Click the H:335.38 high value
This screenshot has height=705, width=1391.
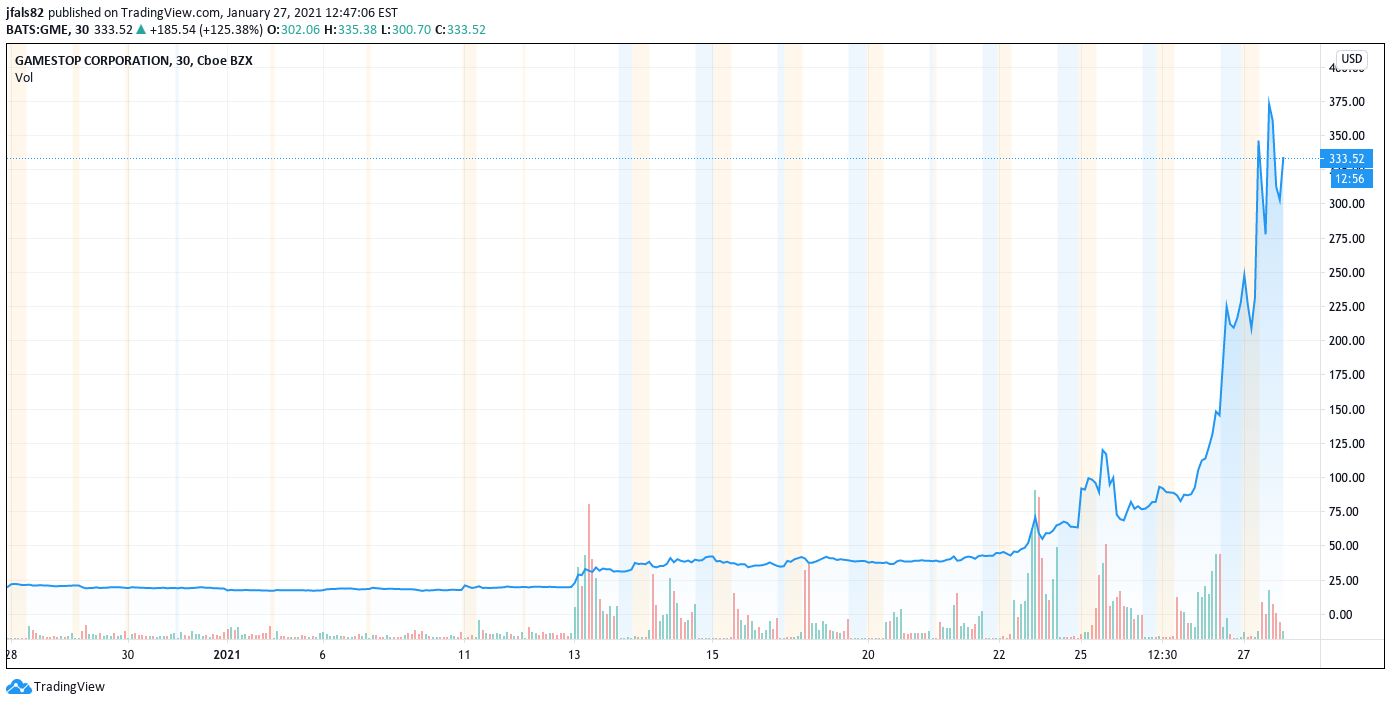click(351, 30)
